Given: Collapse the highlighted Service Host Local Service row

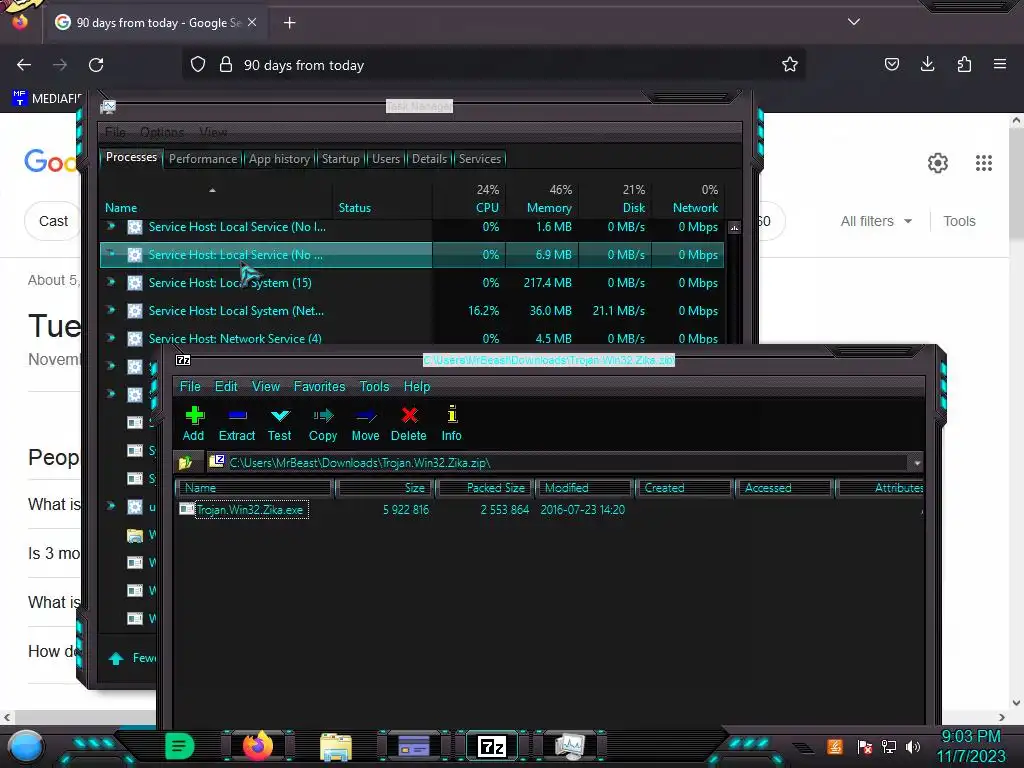Looking at the screenshot, I should point(111,253).
